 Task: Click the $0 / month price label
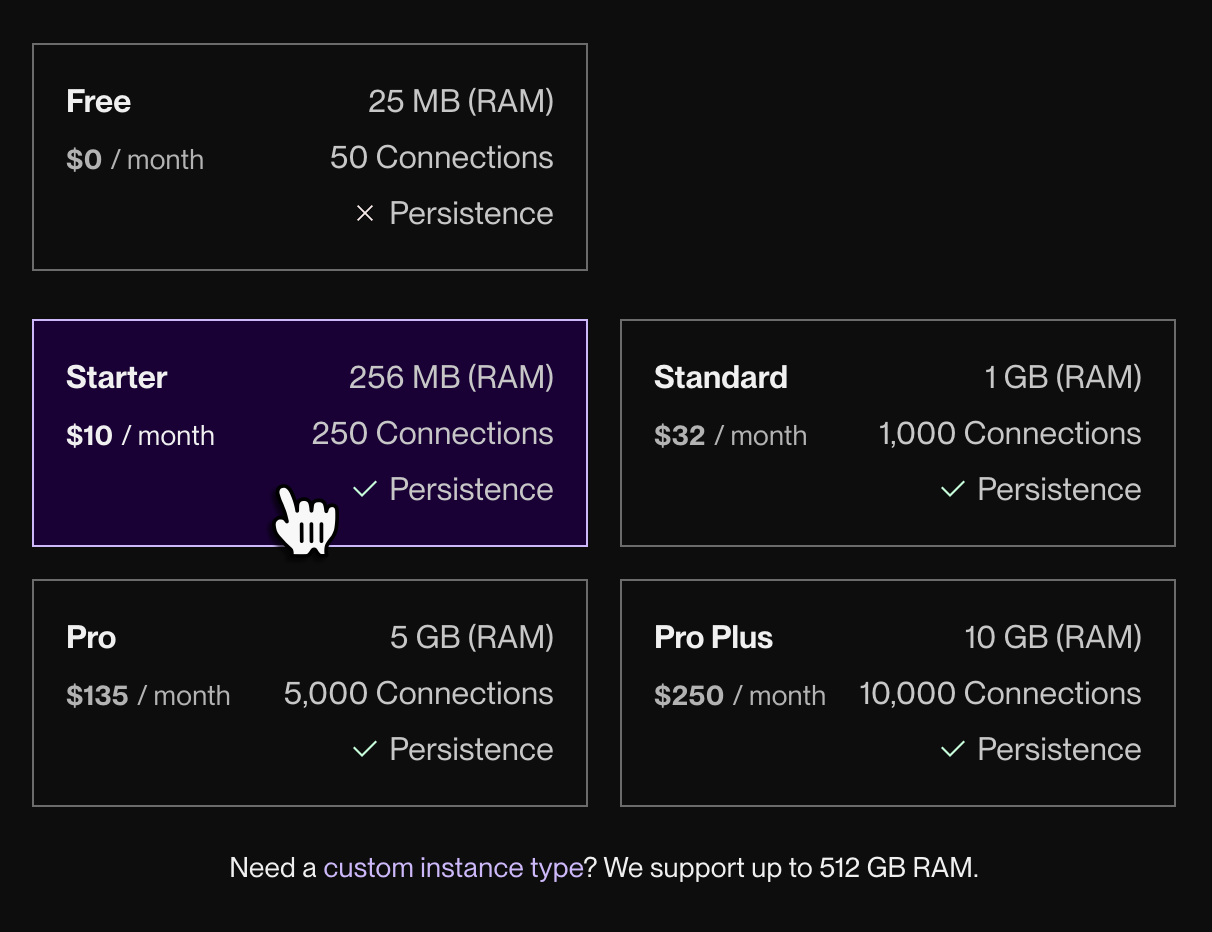135,160
